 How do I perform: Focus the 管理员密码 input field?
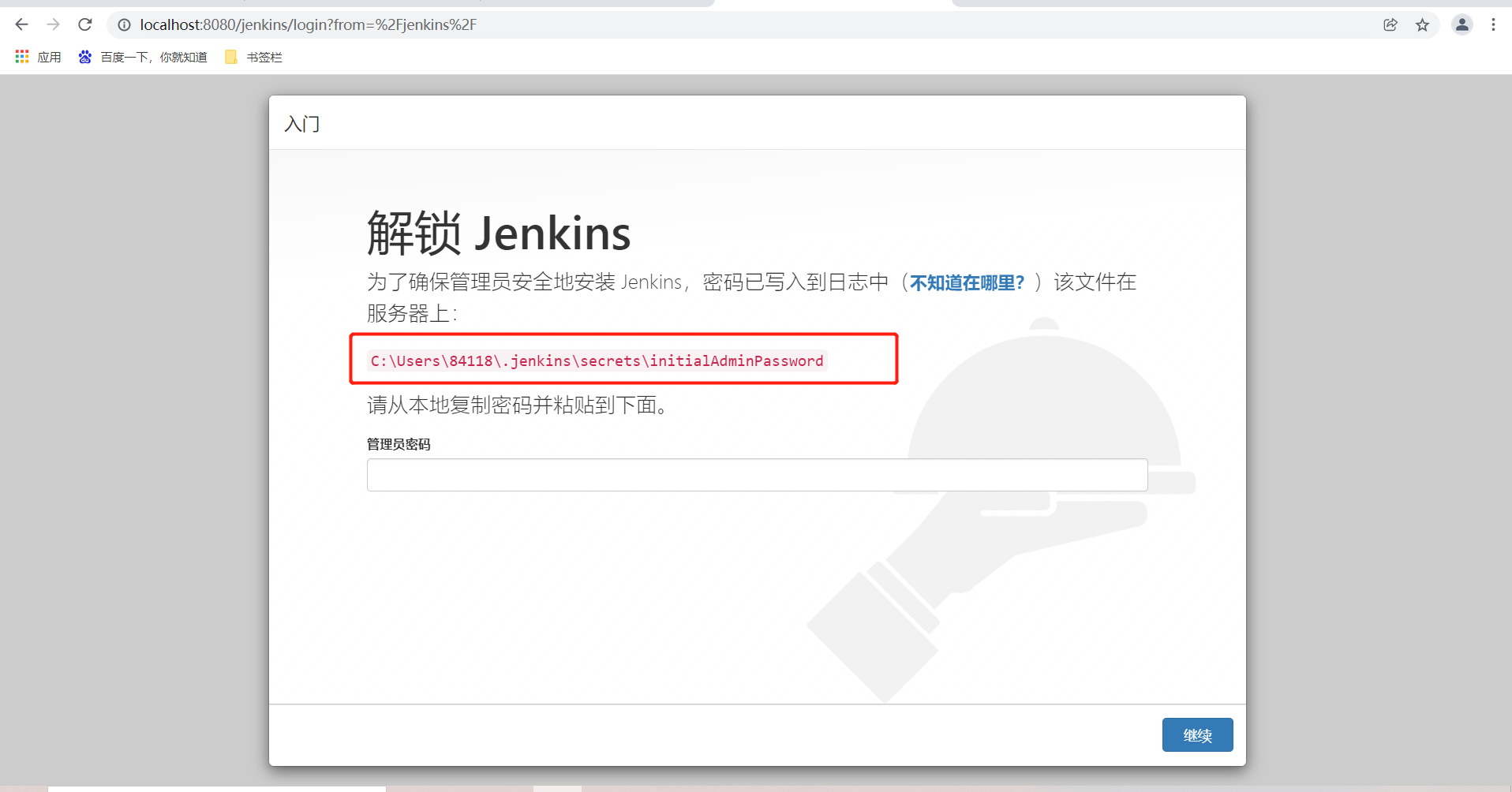click(x=757, y=475)
